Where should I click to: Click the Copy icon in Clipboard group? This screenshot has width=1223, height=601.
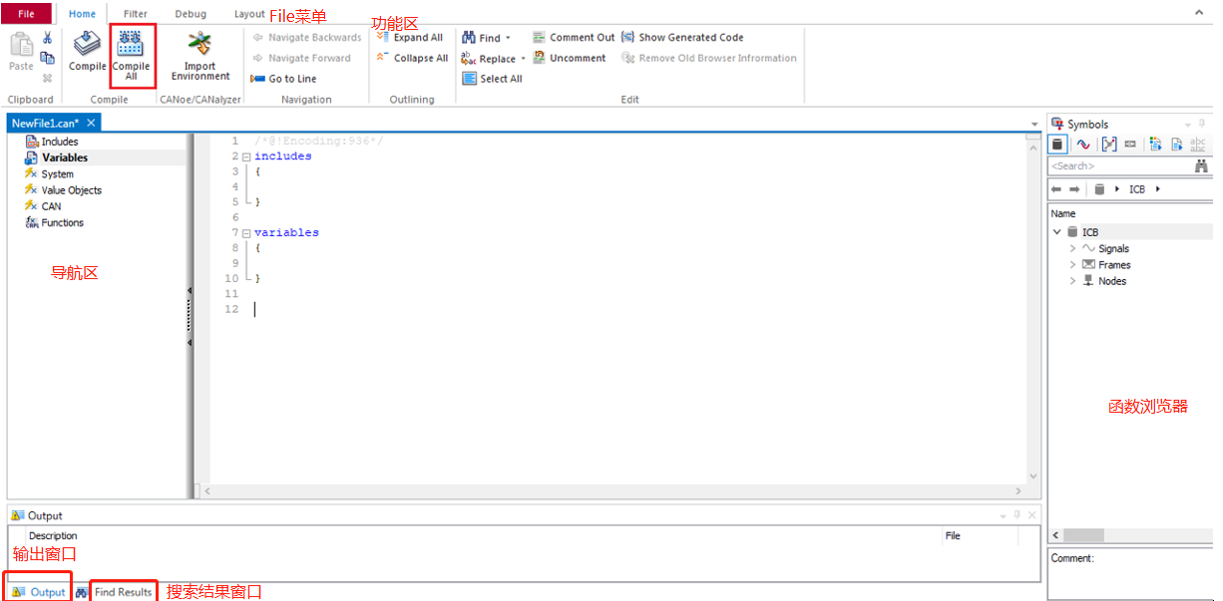point(47,58)
